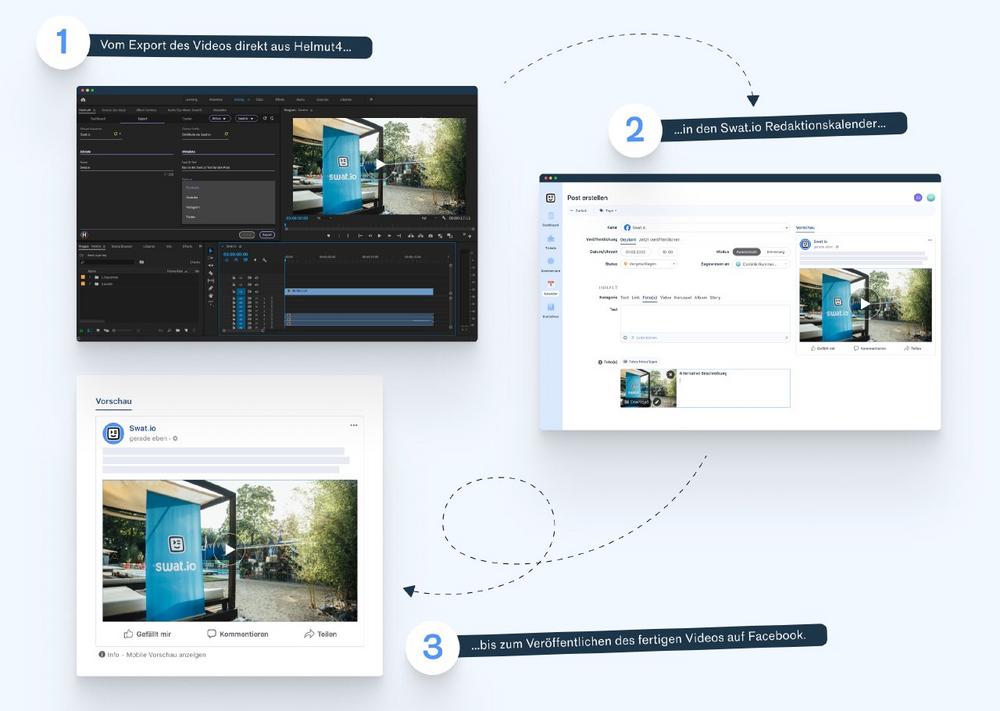Open the first pill dropdown in the Helmut panel
Viewport: 1000px width, 711px height.
tap(219, 119)
